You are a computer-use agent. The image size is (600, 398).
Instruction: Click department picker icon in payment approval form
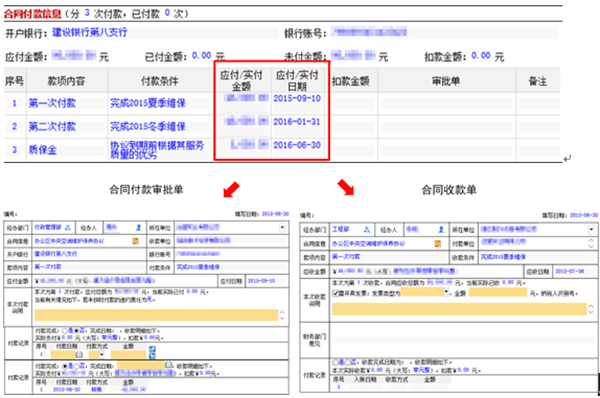coord(68,228)
